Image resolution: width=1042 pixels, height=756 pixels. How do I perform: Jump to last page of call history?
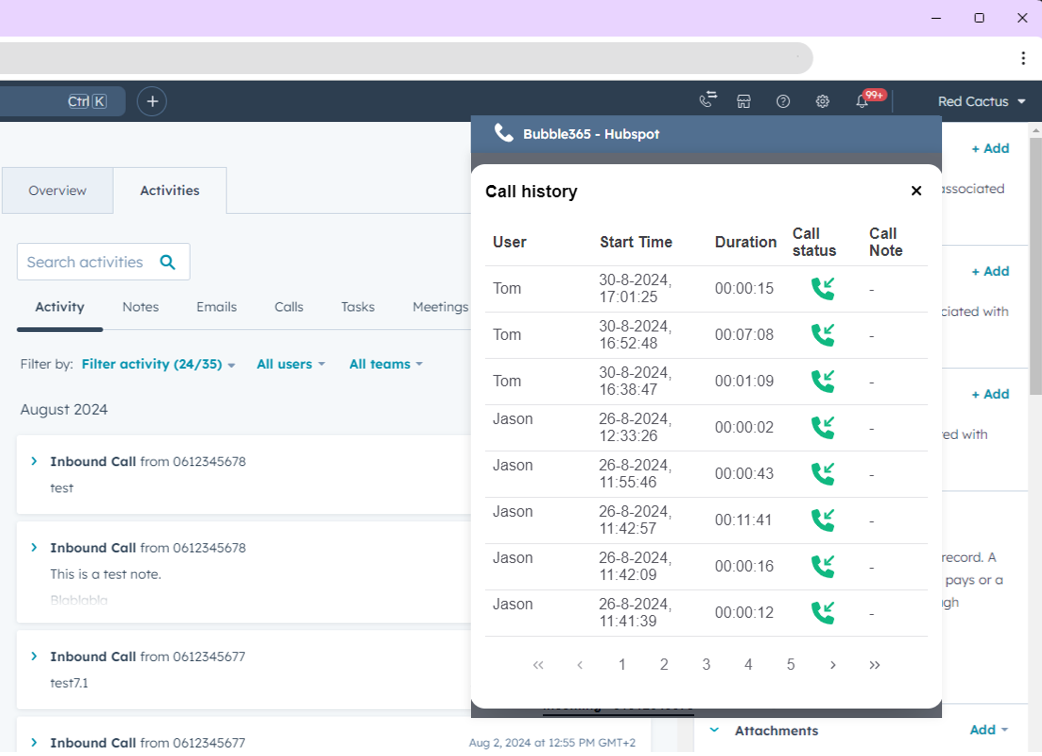click(874, 665)
